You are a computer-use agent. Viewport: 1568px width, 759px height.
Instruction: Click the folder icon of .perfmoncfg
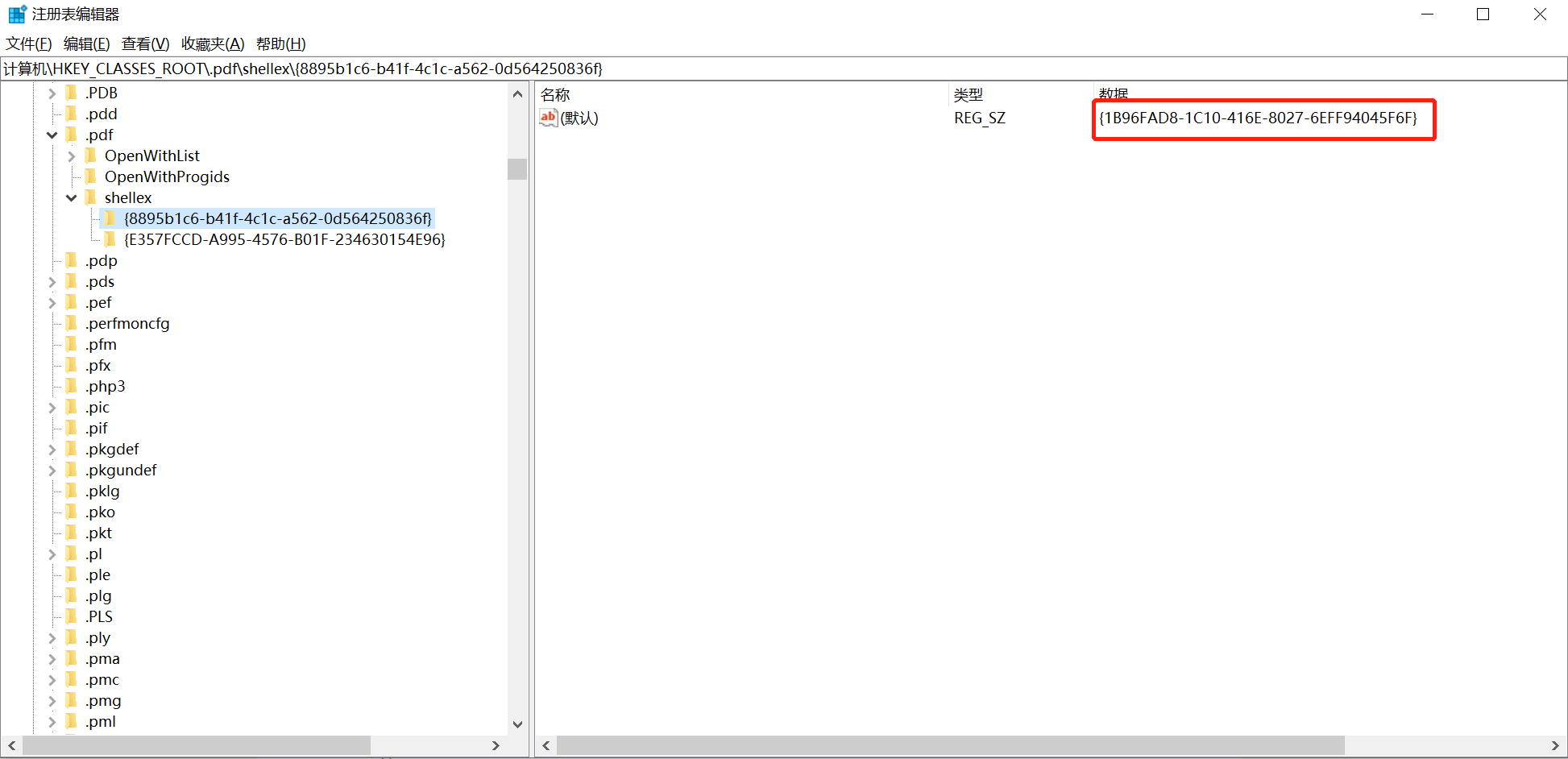pos(72,323)
